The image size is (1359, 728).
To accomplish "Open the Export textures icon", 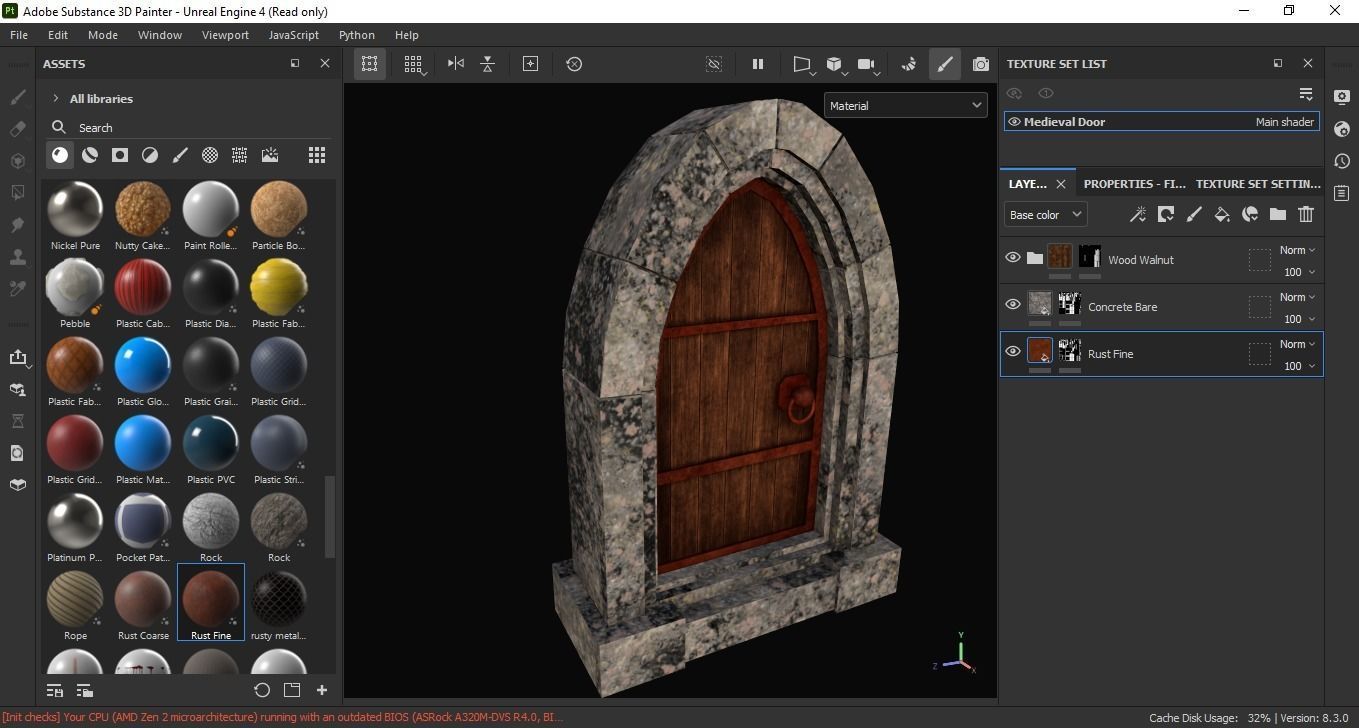I will [x=17, y=357].
